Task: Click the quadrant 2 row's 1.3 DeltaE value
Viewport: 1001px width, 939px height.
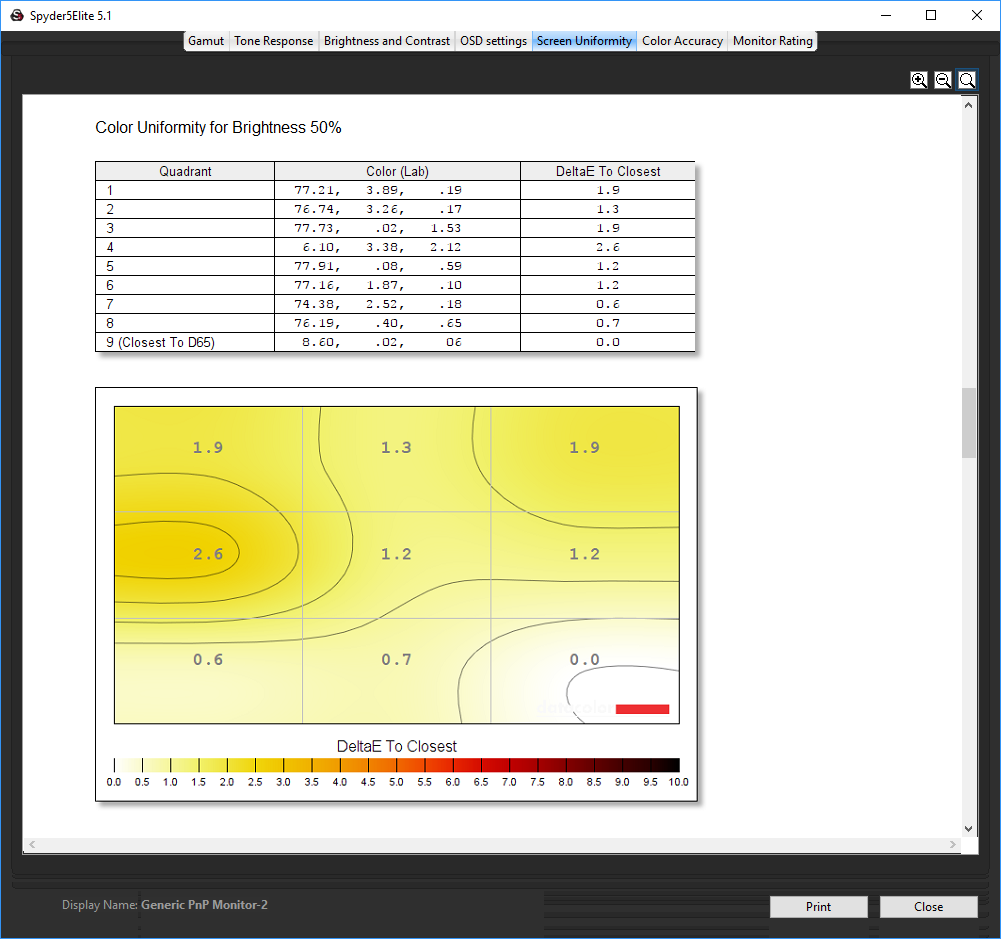Action: tap(608, 209)
